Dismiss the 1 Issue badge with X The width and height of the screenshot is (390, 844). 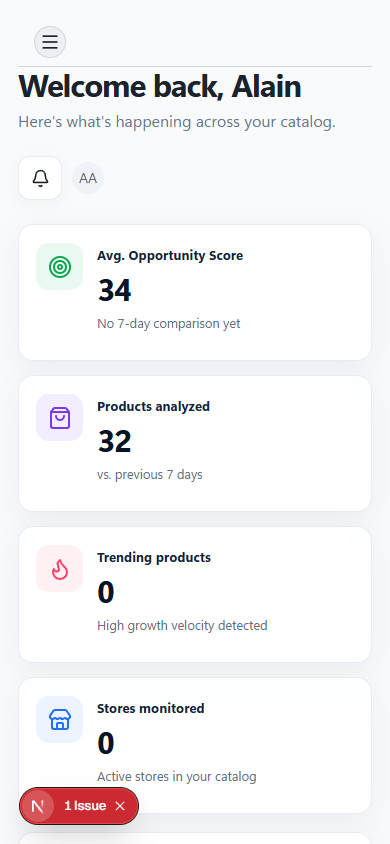coord(120,806)
